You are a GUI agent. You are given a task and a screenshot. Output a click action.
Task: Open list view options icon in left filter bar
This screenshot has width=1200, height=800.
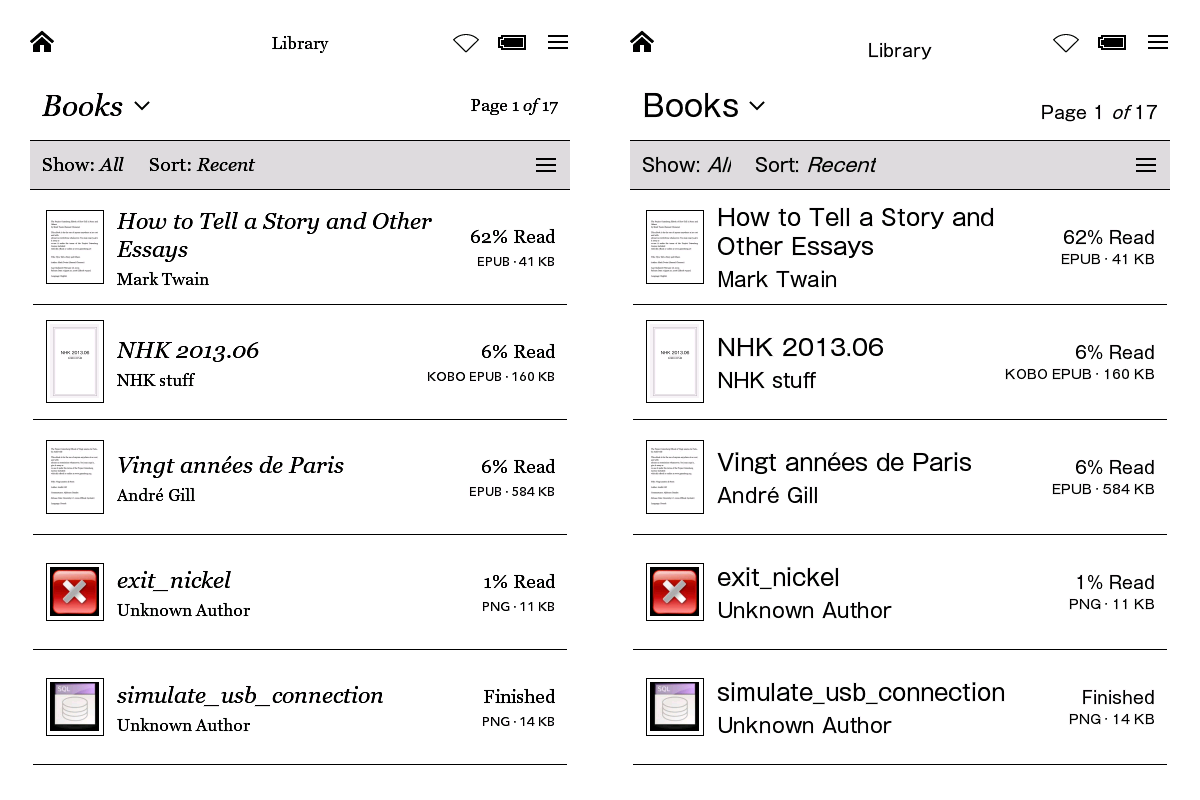pyautogui.click(x=546, y=166)
